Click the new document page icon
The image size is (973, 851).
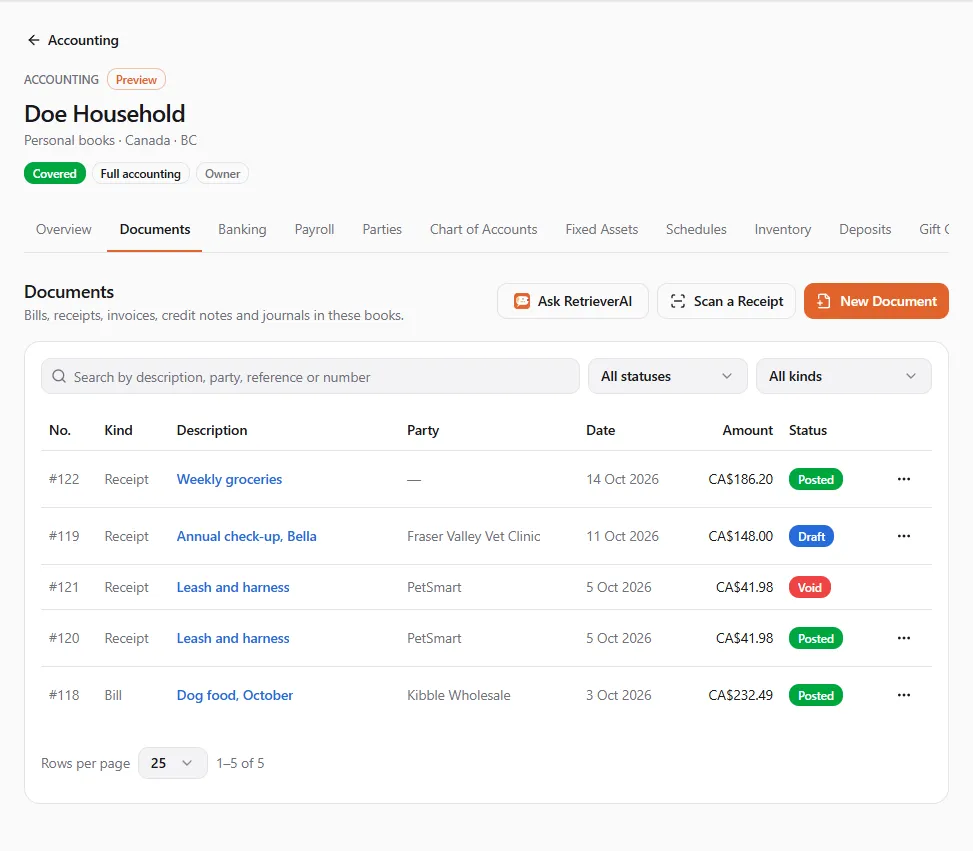pyautogui.click(x=823, y=302)
